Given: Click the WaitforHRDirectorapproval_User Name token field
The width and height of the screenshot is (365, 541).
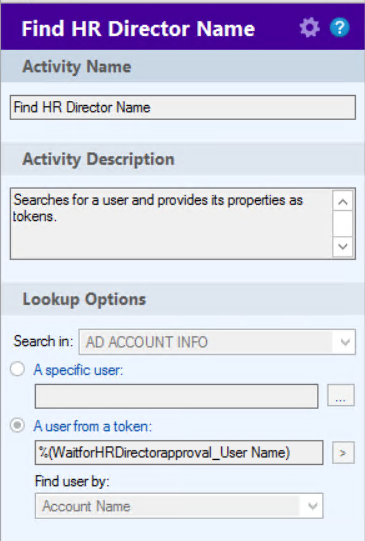Looking at the screenshot, I should pos(179,452).
